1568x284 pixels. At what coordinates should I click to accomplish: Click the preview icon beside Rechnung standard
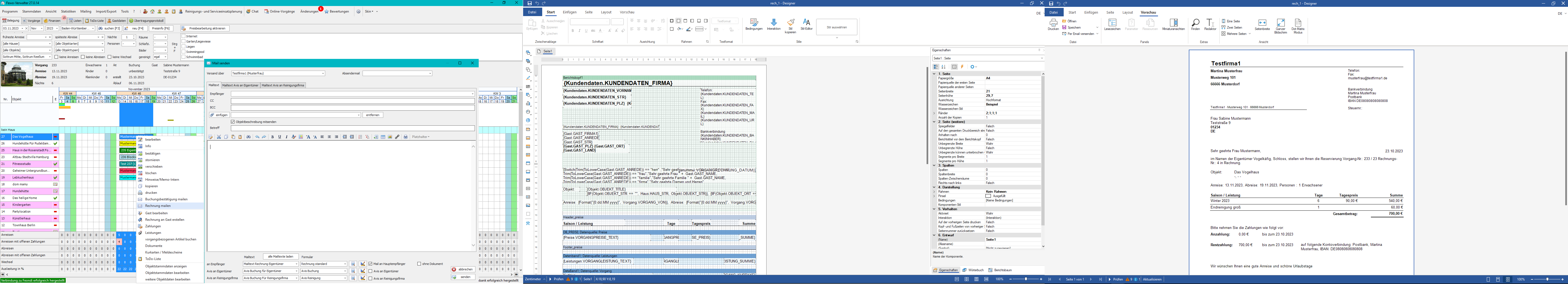click(352, 264)
